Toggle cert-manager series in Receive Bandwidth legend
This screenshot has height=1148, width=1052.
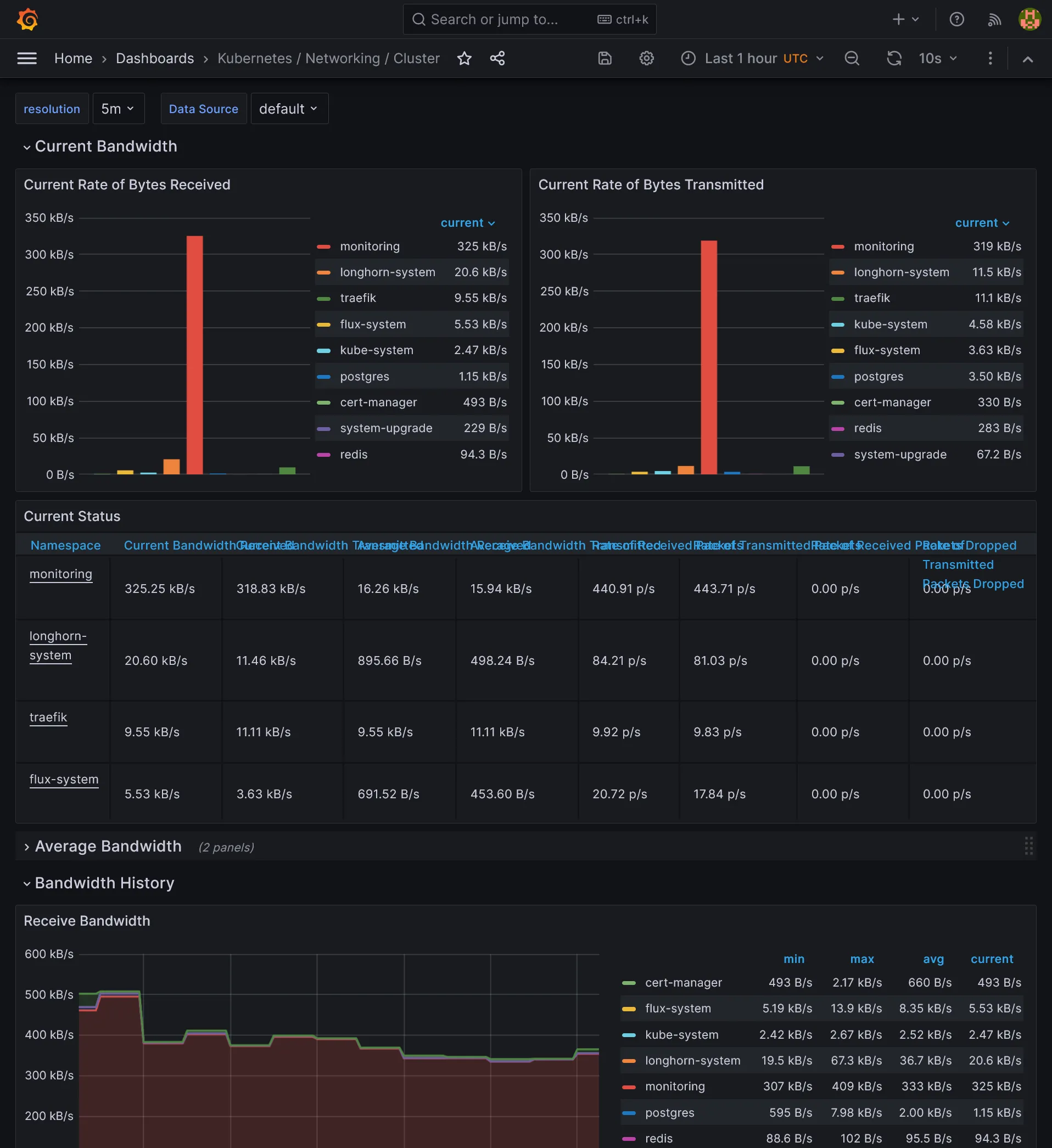click(683, 982)
